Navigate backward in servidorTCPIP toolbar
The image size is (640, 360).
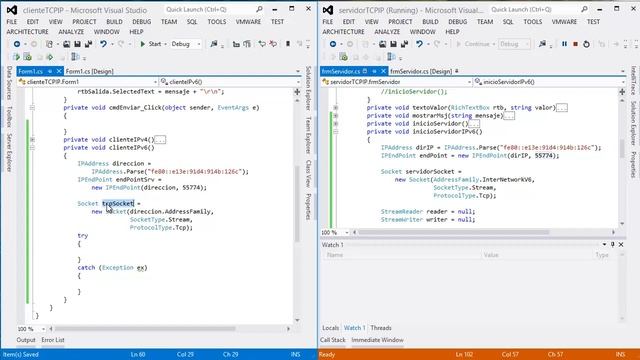(333, 44)
